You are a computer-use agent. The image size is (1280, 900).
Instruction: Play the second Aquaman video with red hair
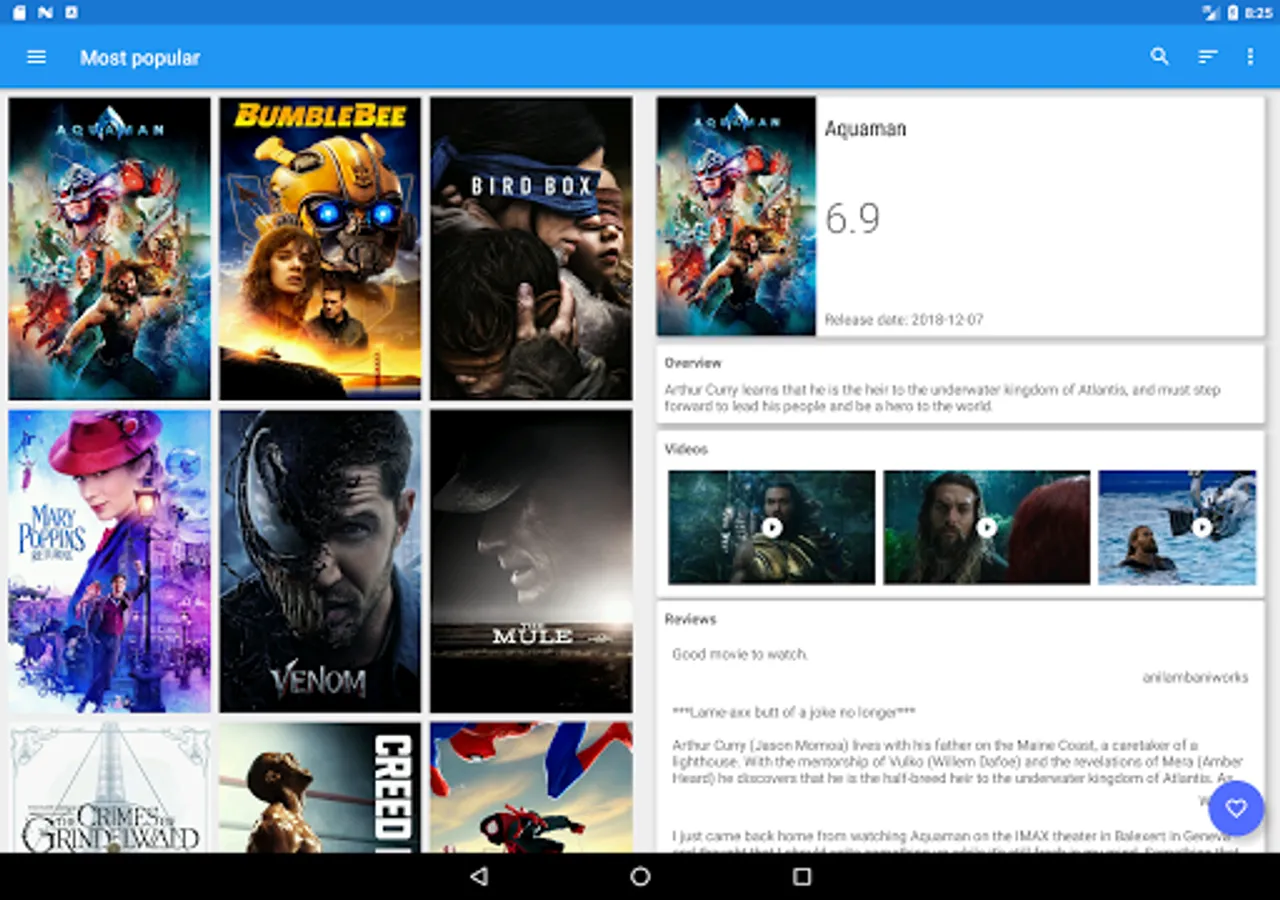[x=987, y=527]
